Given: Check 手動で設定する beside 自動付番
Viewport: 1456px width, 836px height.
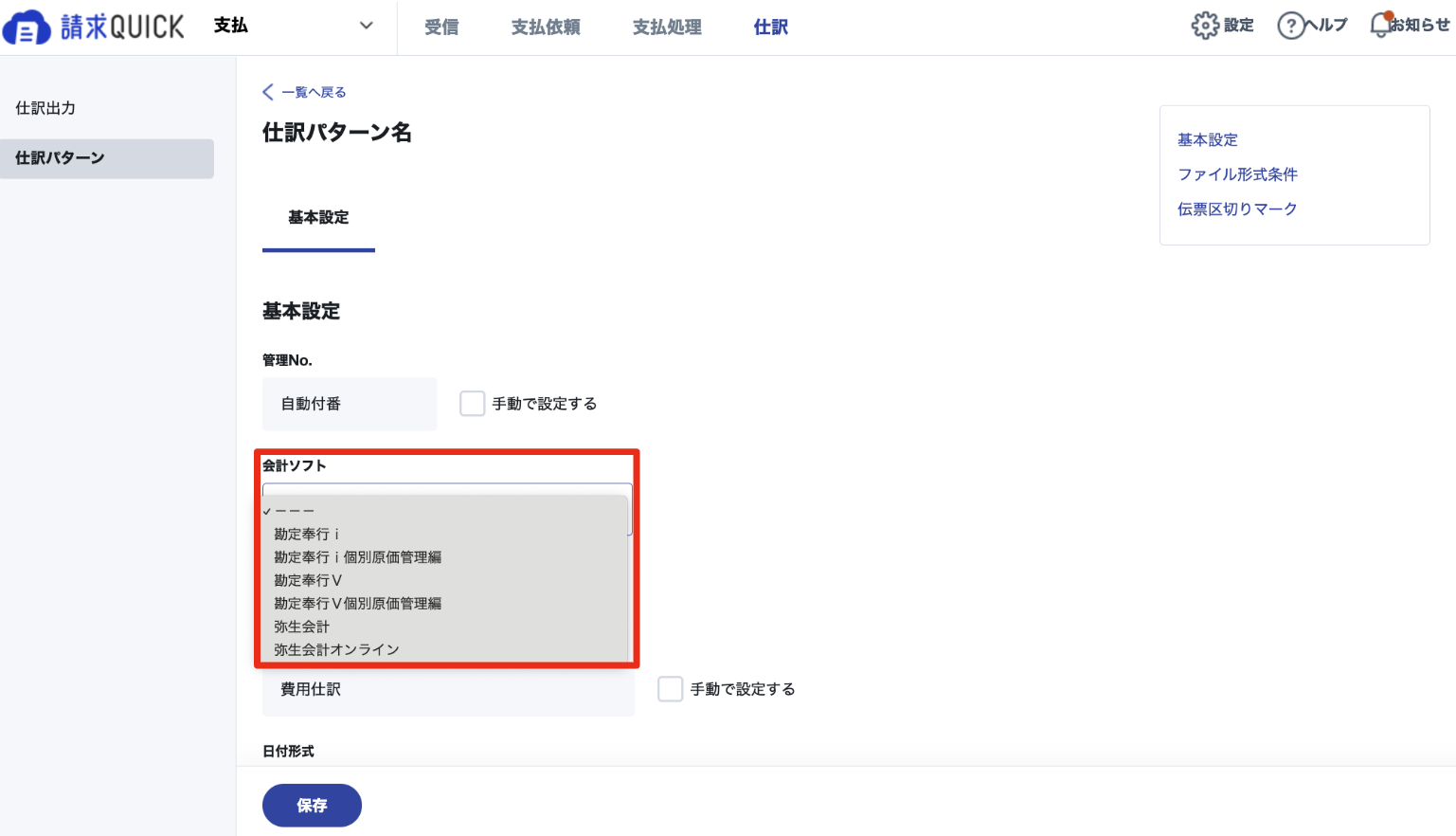Looking at the screenshot, I should coord(472,404).
